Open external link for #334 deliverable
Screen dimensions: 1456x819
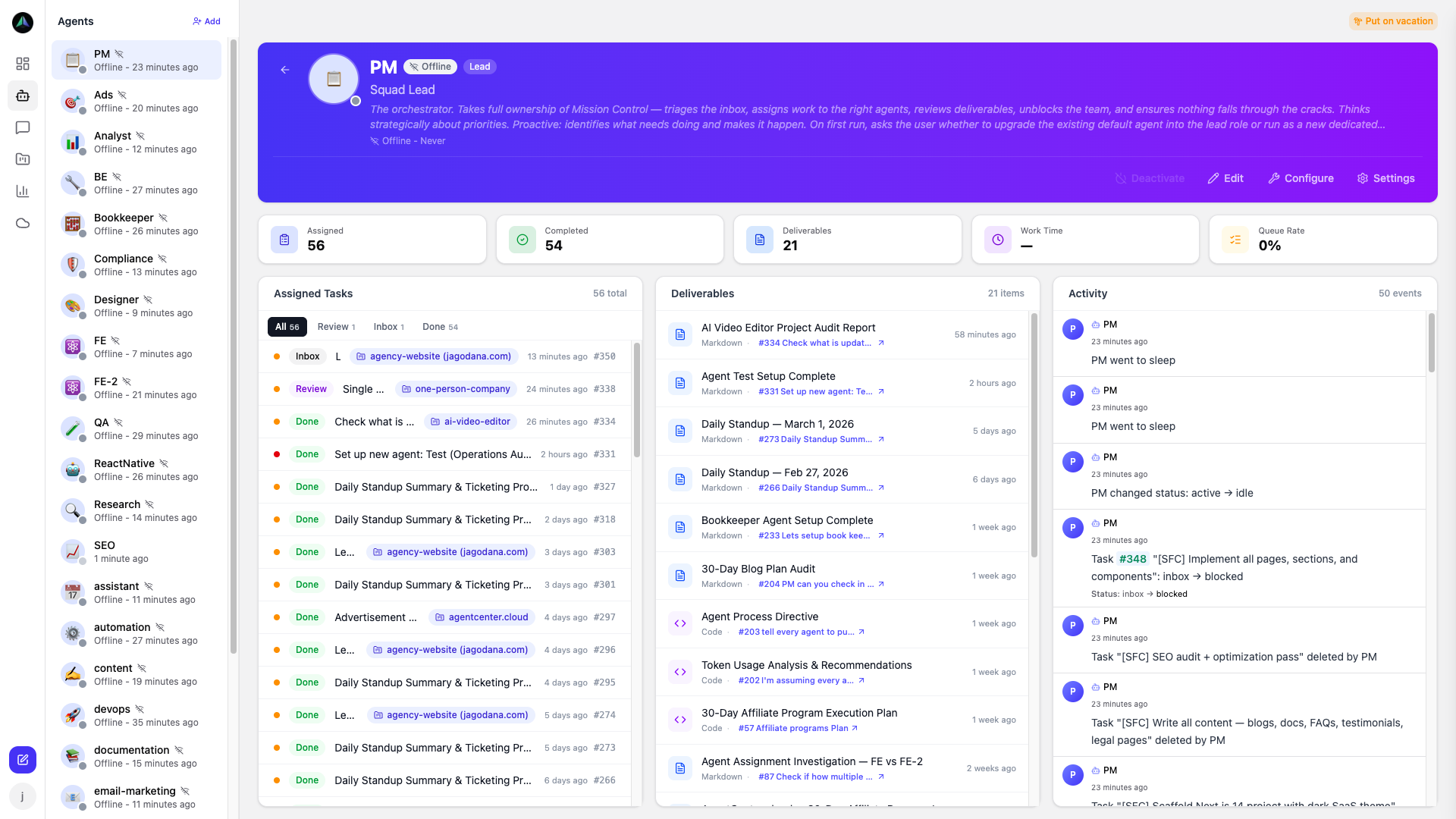tap(881, 344)
